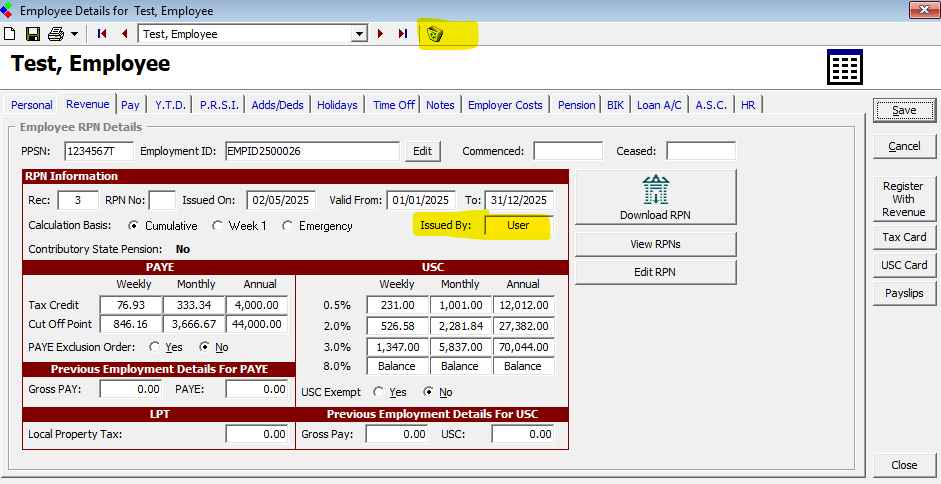Viewport: 941px width, 484px height.
Task: Click the recycle bin delete icon
Action: click(x=434, y=34)
